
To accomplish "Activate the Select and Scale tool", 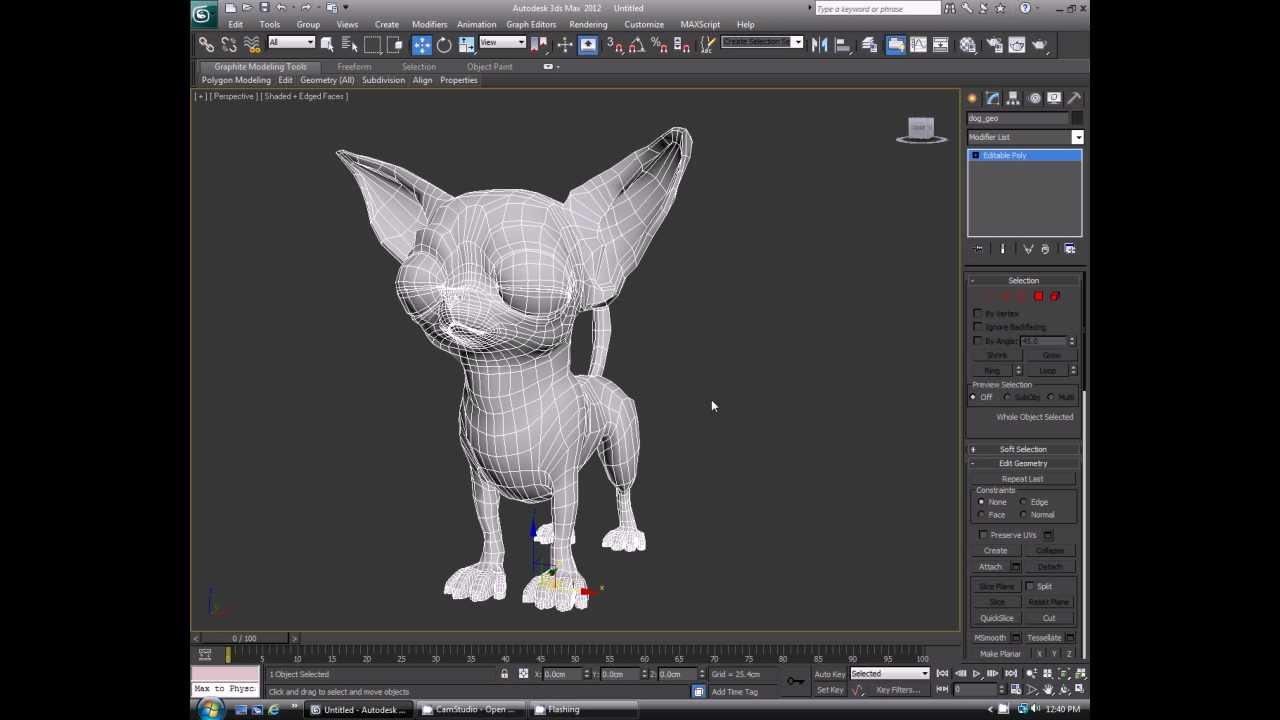I will (468, 44).
